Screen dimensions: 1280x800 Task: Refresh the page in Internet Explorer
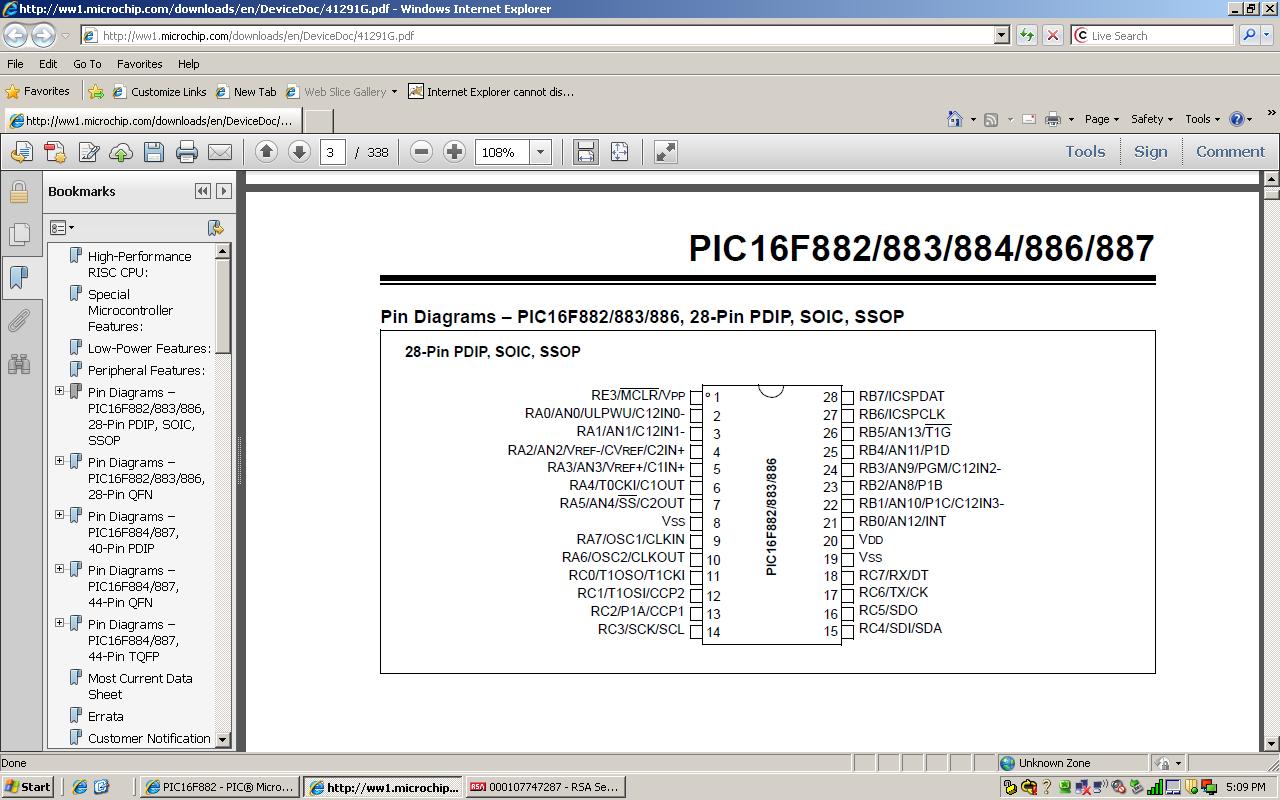[x=1026, y=35]
